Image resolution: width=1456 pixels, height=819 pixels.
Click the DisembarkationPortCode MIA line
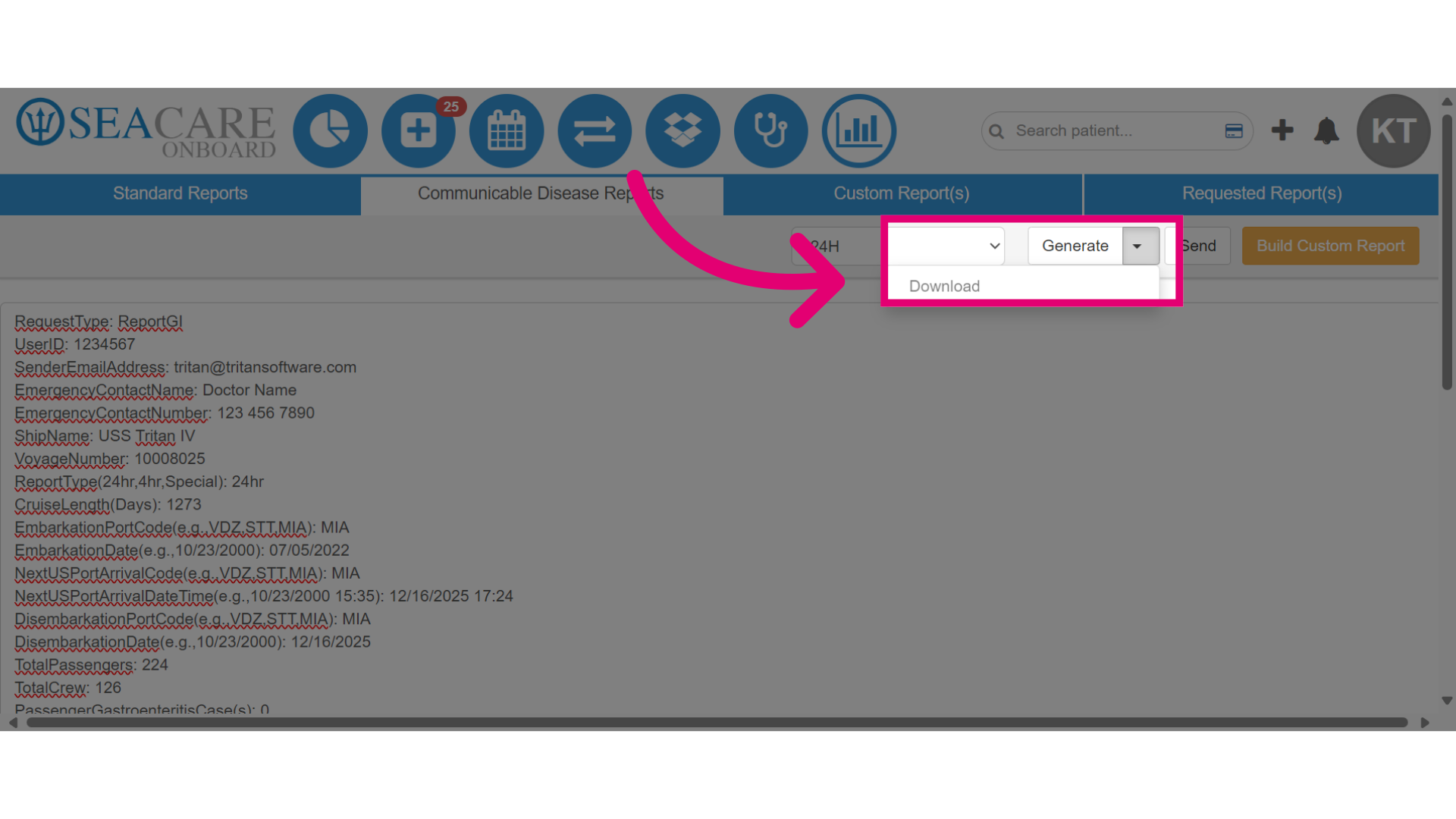coord(193,619)
